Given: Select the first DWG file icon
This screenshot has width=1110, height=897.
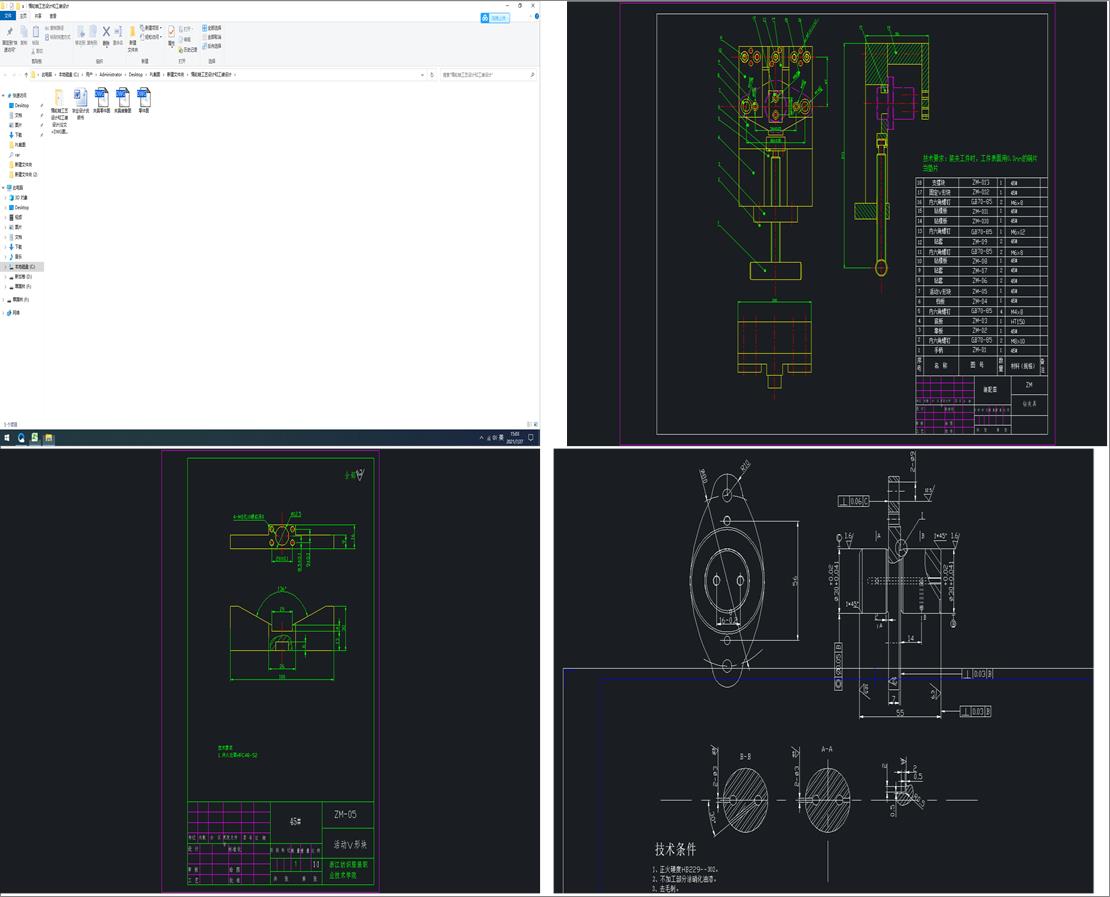Looking at the screenshot, I should pyautogui.click(x=101, y=99).
